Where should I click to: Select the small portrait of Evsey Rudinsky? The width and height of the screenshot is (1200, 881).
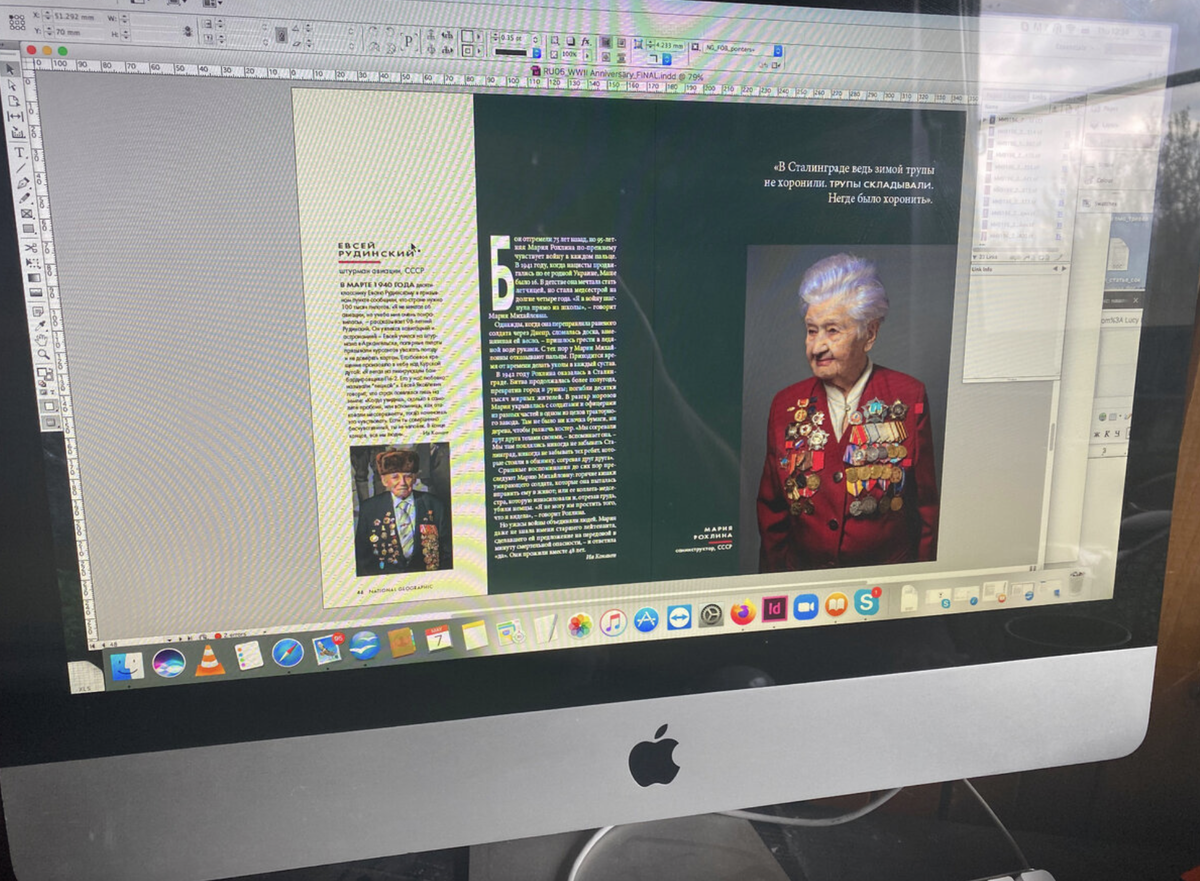[401, 510]
